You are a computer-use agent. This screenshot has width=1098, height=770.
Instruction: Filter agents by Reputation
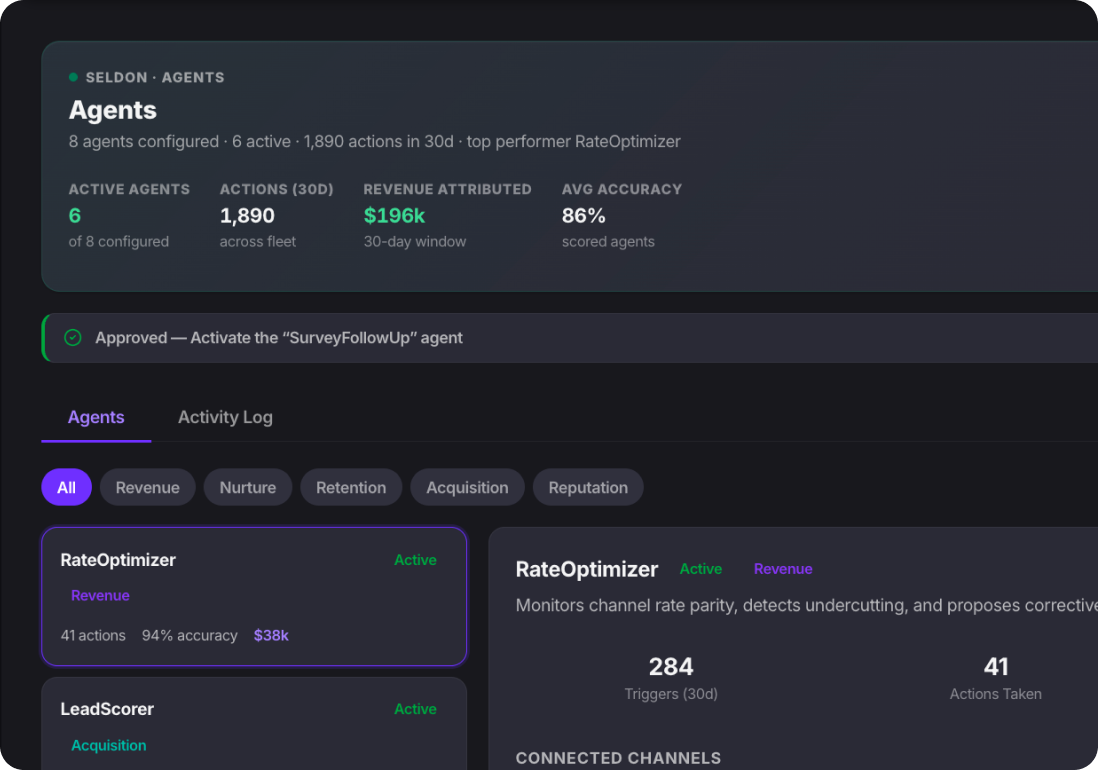pos(588,487)
